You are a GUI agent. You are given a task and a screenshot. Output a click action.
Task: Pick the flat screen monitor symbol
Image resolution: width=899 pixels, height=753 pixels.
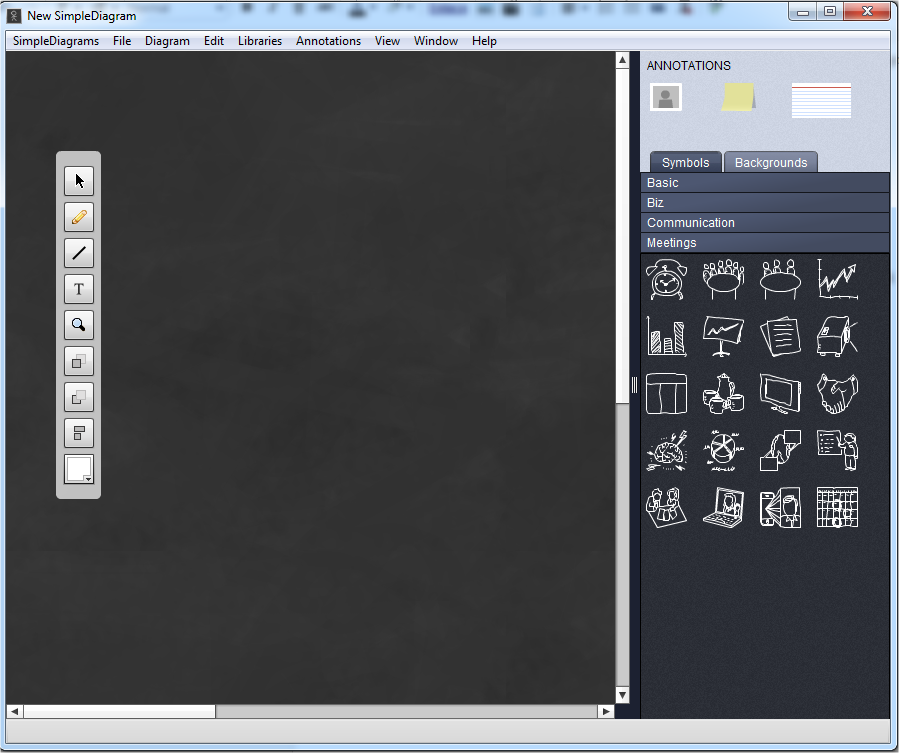pyautogui.click(x=780, y=393)
